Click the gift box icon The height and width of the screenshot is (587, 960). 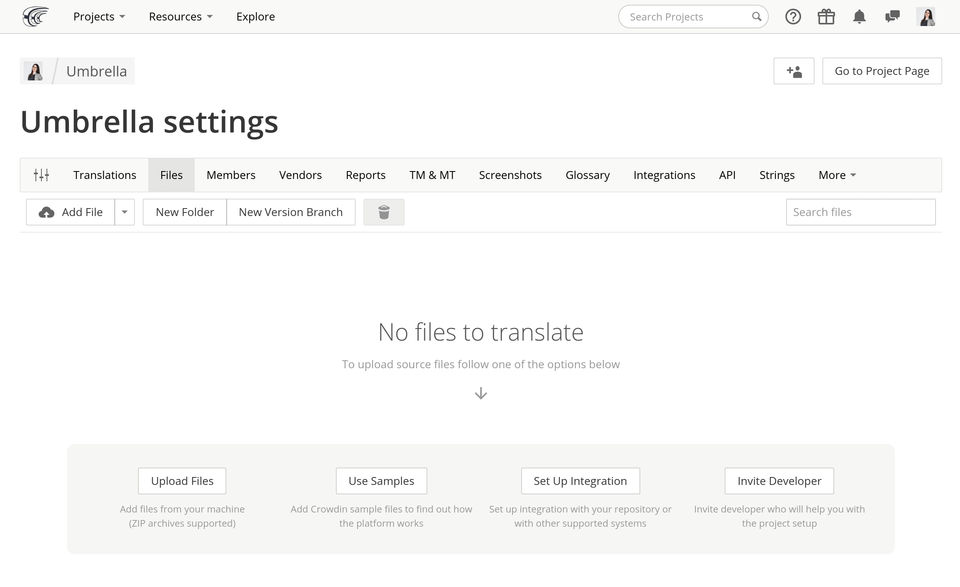click(x=826, y=16)
